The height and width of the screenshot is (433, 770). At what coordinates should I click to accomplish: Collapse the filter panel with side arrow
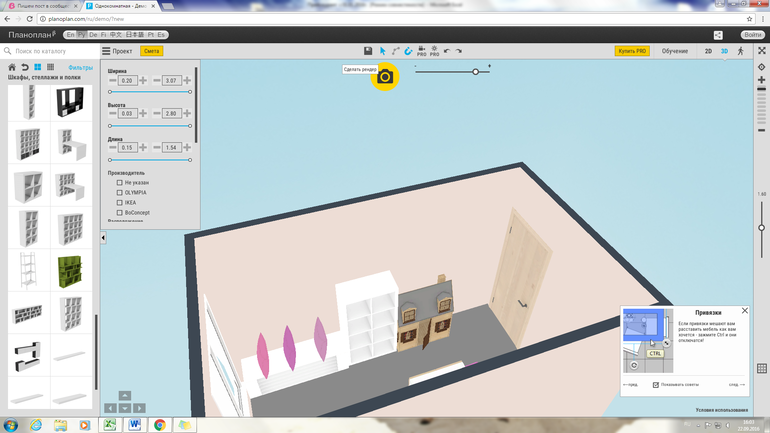103,238
